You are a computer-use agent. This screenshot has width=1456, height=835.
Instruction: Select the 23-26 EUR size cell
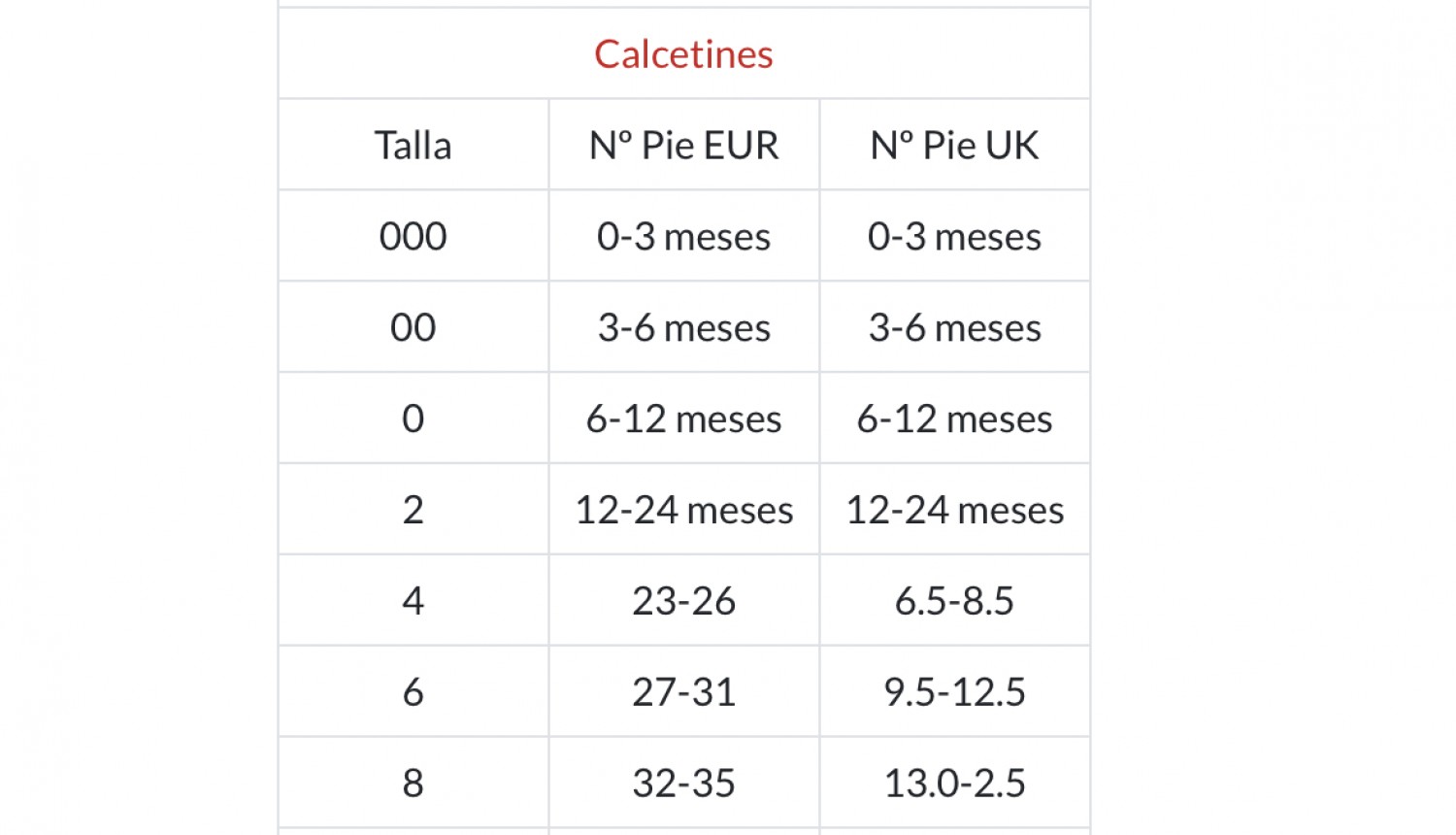683,601
